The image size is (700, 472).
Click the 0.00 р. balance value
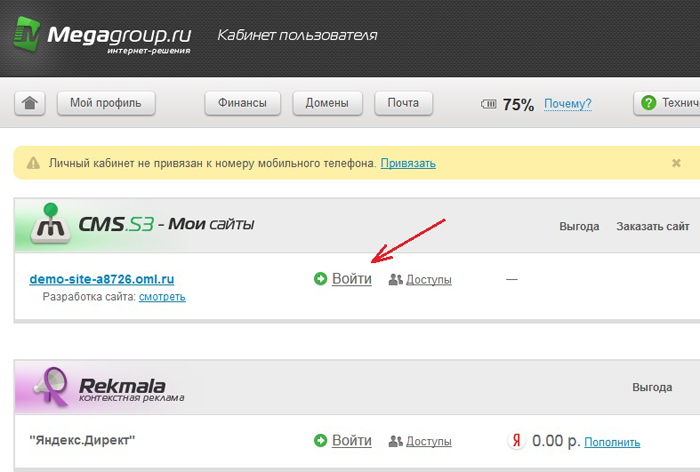coord(556,441)
